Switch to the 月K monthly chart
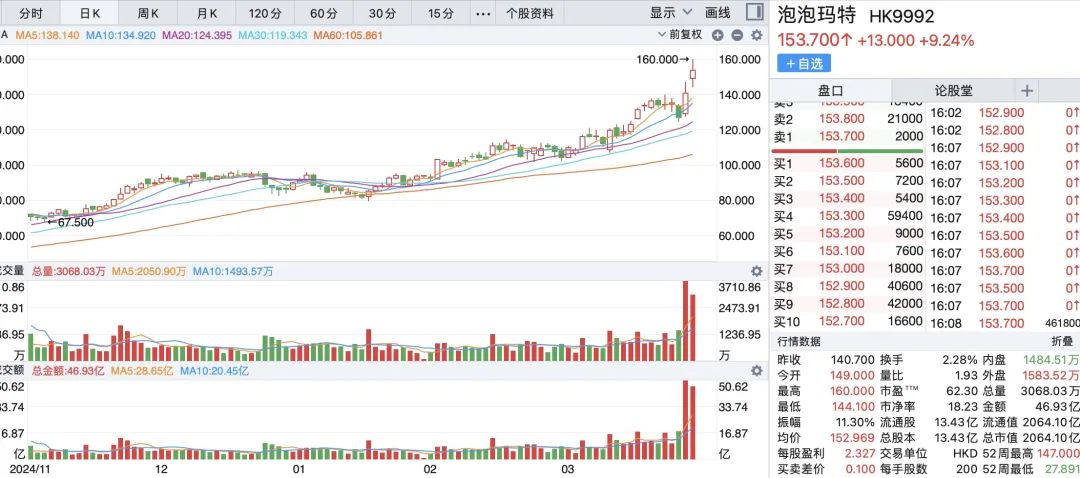The image size is (1080, 478). pyautogui.click(x=207, y=13)
